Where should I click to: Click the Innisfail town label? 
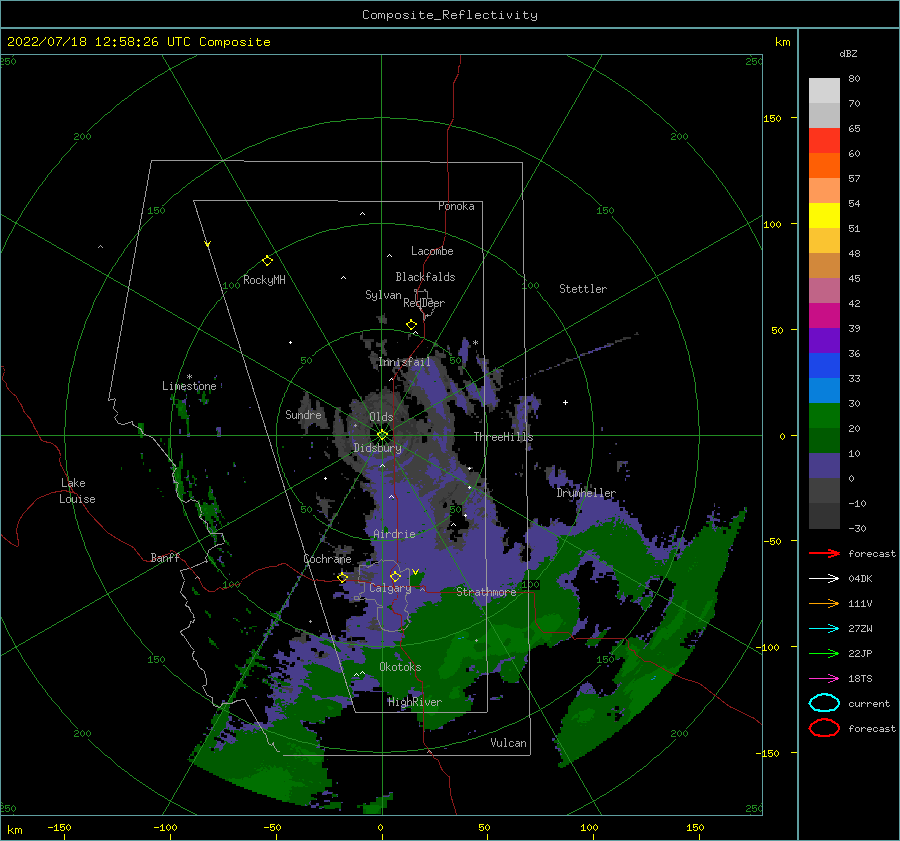[404, 362]
